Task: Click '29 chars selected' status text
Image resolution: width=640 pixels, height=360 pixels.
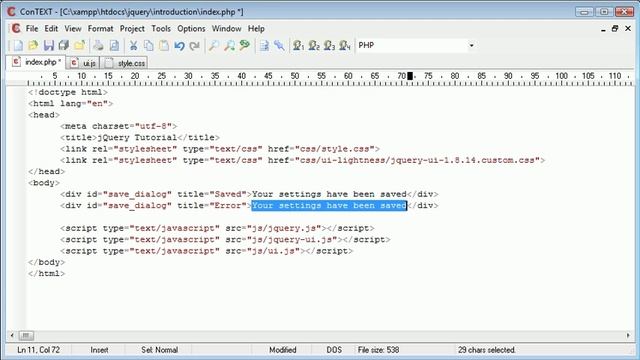Action: pyautogui.click(x=487, y=350)
